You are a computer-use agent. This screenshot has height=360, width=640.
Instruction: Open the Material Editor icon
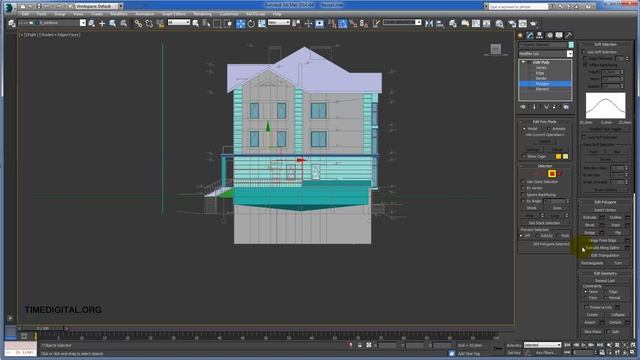click(x=500, y=24)
